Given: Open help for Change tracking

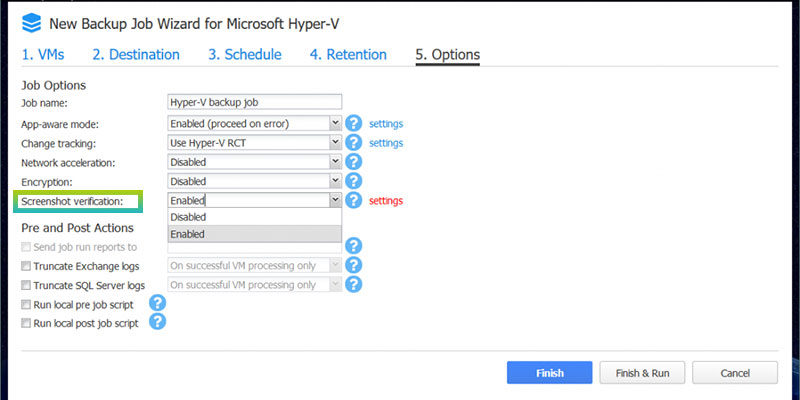Looking at the screenshot, I should pos(353,143).
